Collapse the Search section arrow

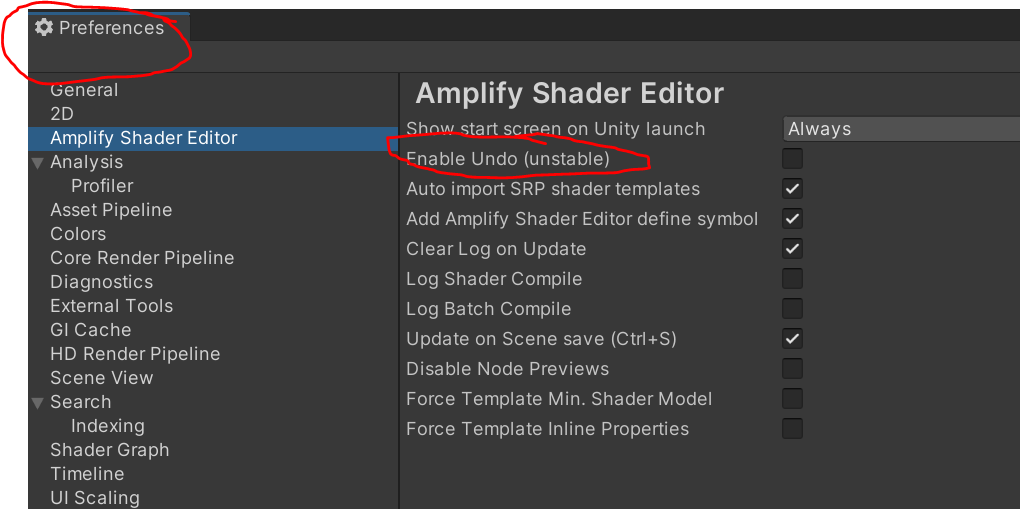[38, 402]
